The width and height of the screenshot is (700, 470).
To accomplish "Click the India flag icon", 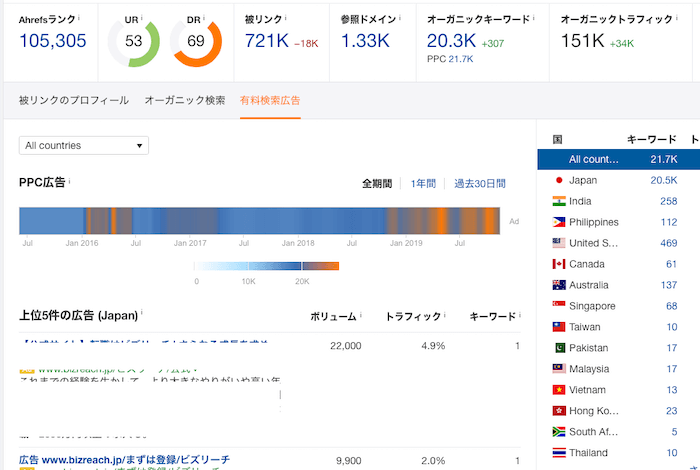I will 559,201.
